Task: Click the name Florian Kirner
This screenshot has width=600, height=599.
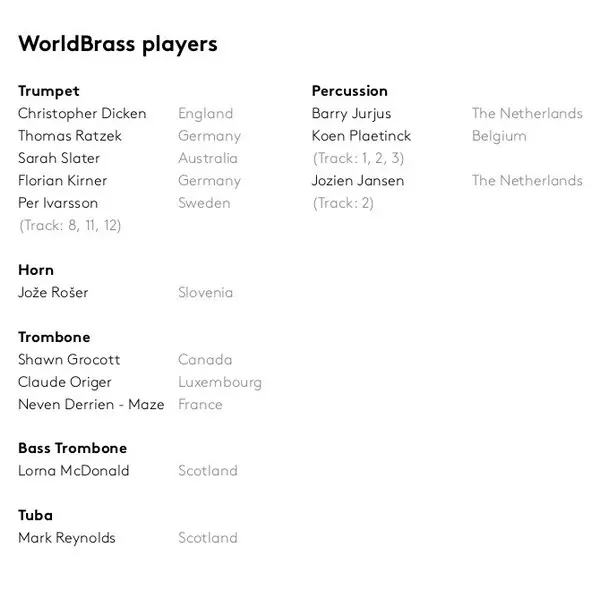Action: tap(62, 181)
